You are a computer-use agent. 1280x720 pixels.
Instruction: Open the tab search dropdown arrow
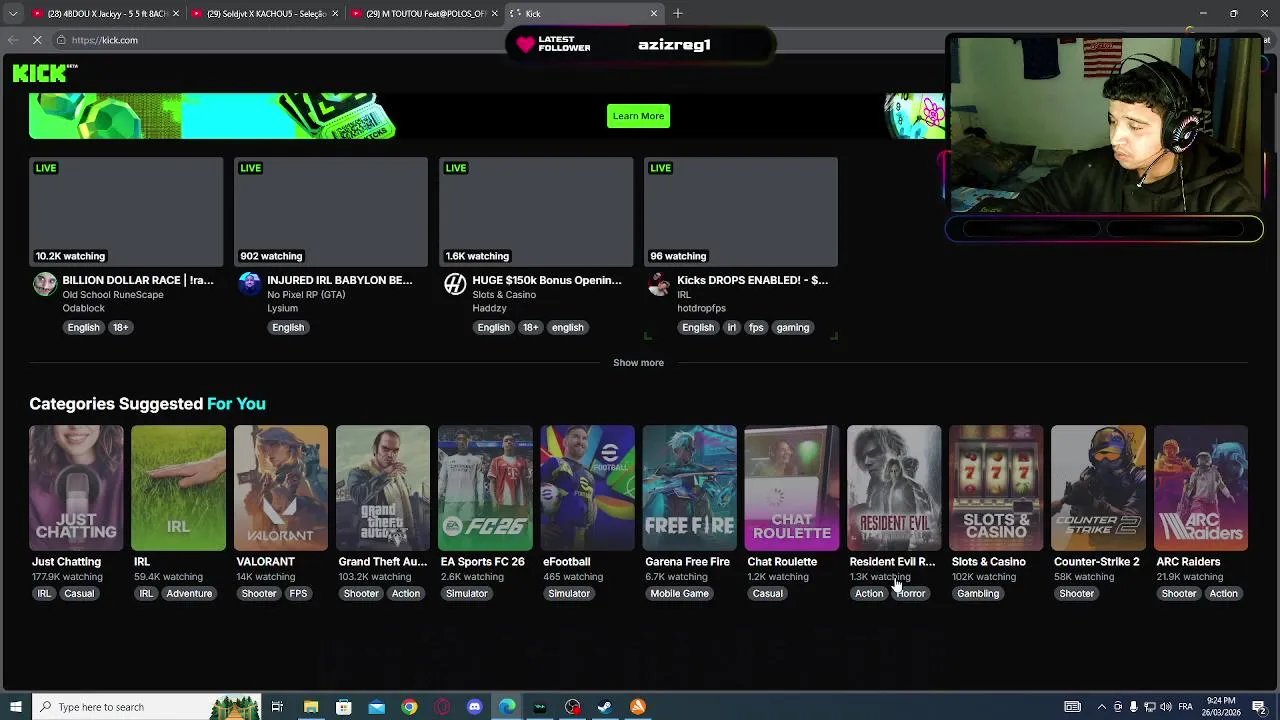coord(13,13)
